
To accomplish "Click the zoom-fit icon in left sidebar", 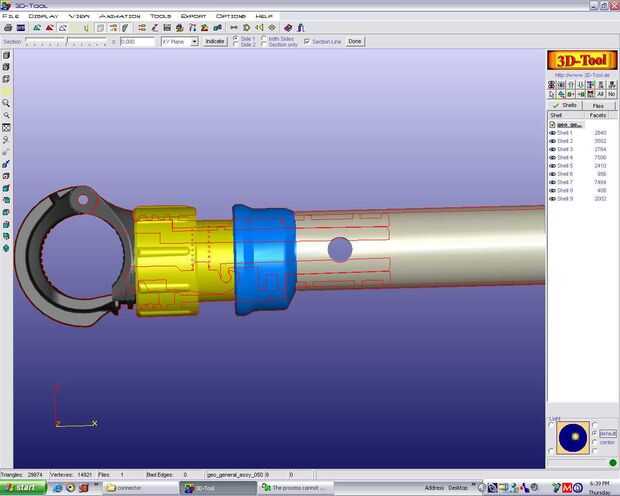I will (6, 127).
